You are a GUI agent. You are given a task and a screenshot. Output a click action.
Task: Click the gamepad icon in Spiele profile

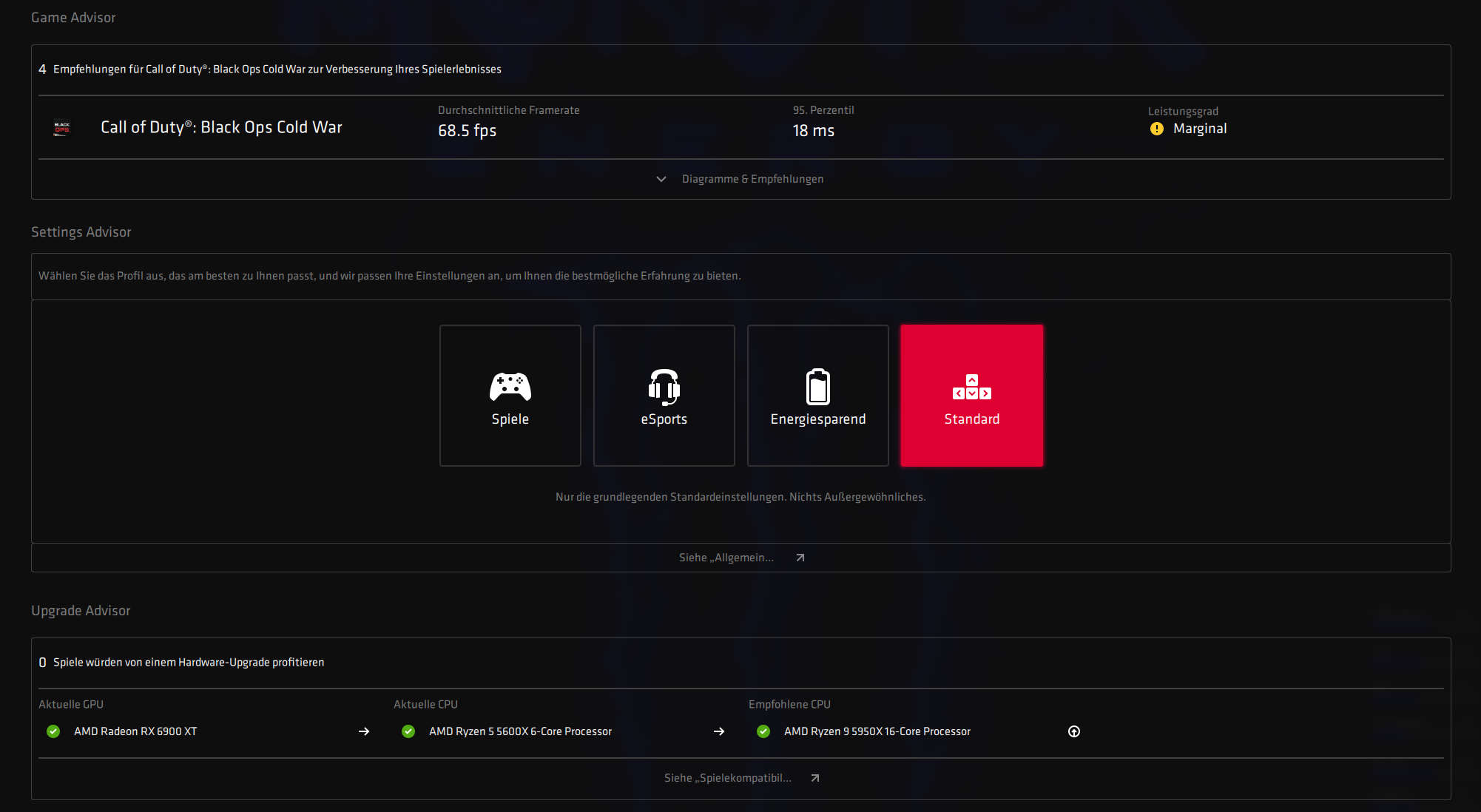(x=510, y=386)
